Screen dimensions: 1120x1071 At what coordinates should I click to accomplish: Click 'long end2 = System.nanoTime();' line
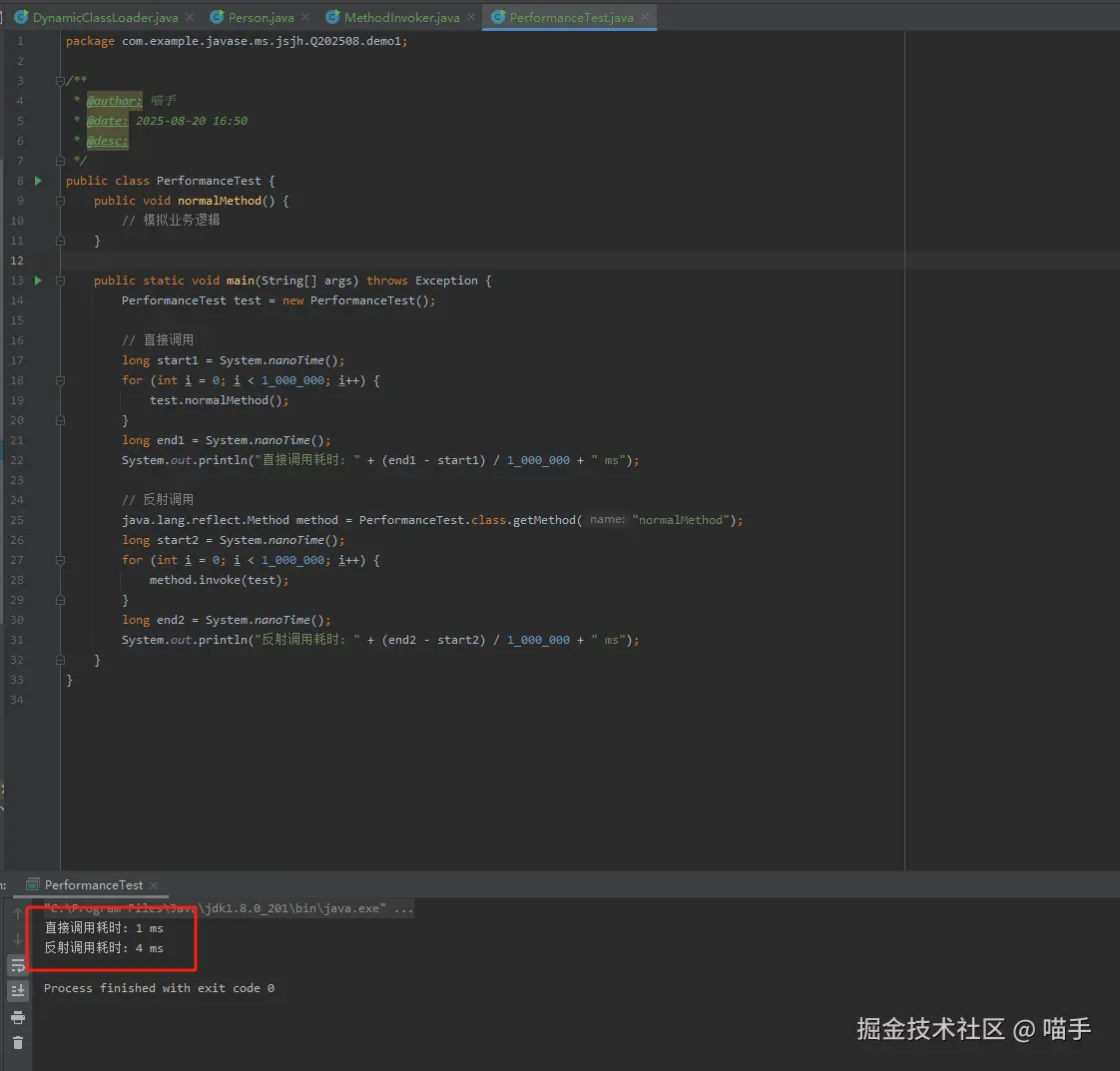(226, 621)
